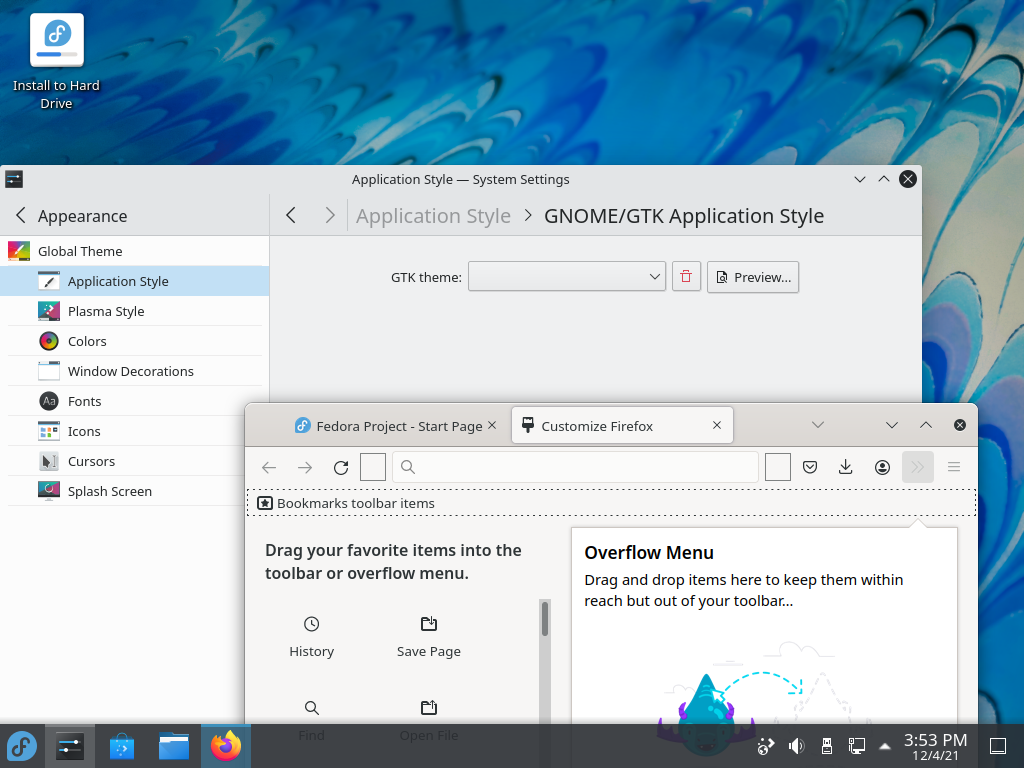Select Application Style in sidebar
This screenshot has width=1024, height=768.
pyautogui.click(x=134, y=281)
